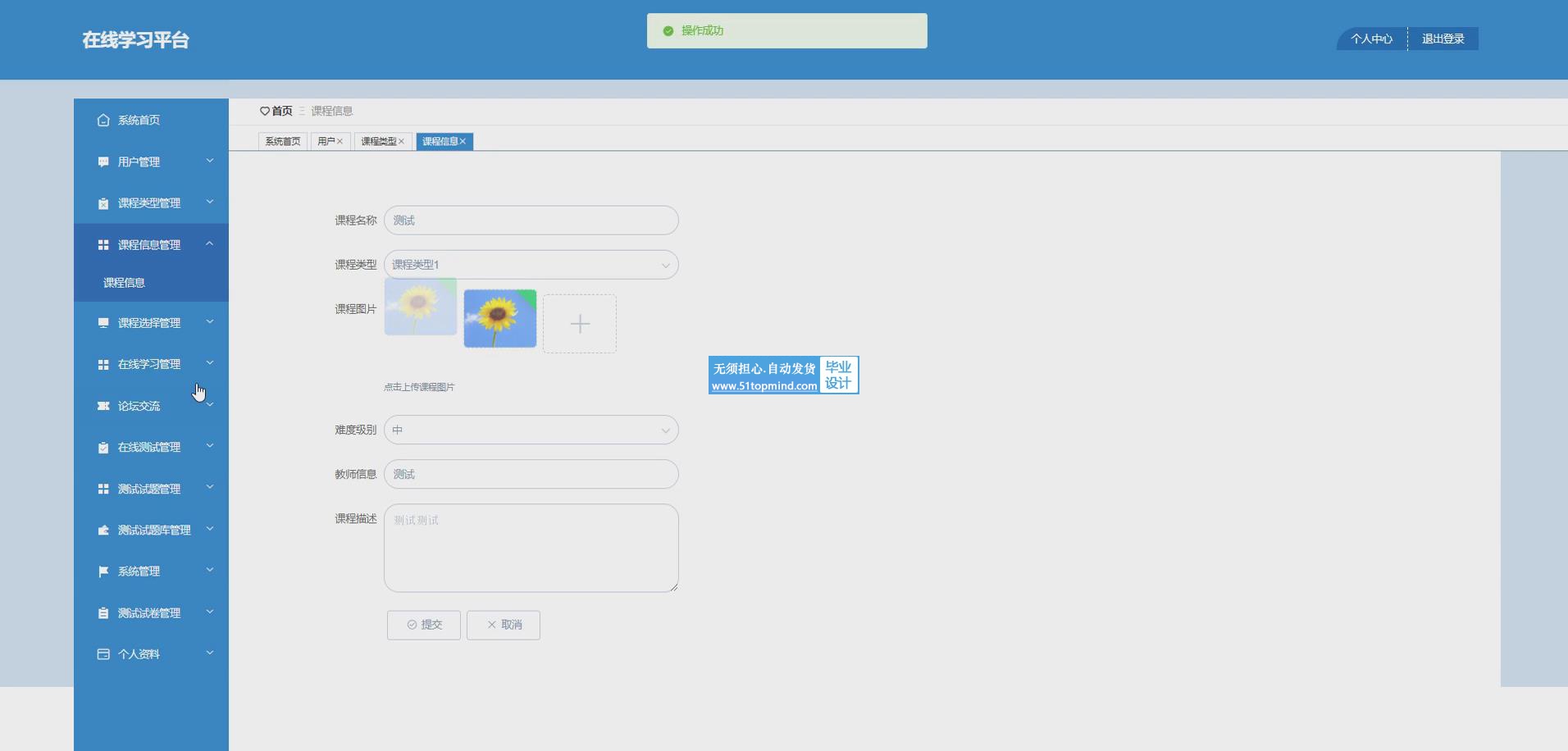This screenshot has height=751, width=1568.
Task: Expand the 测试试题管理 chevron
Action: pos(210,487)
